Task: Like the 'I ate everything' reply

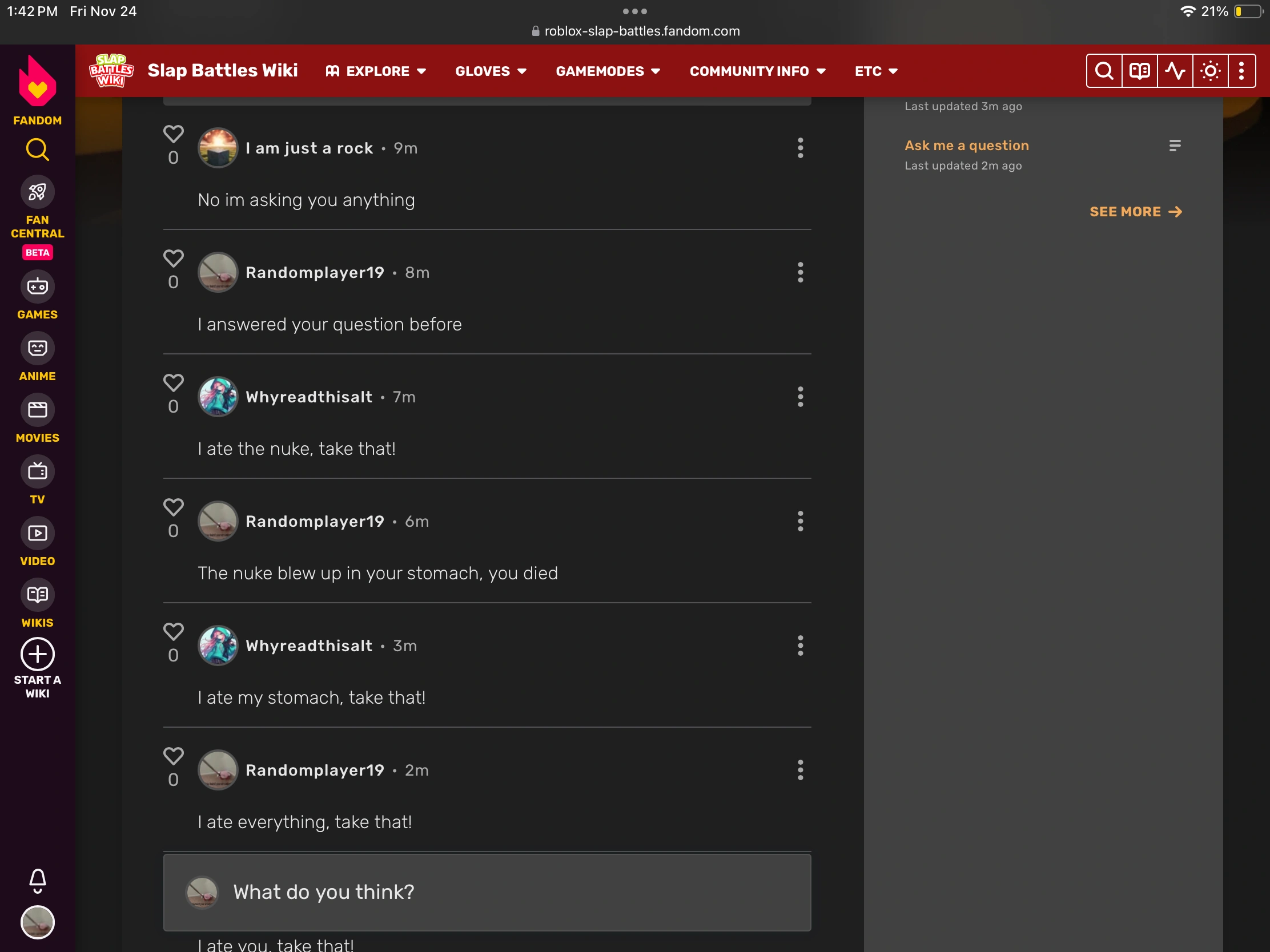Action: [174, 756]
